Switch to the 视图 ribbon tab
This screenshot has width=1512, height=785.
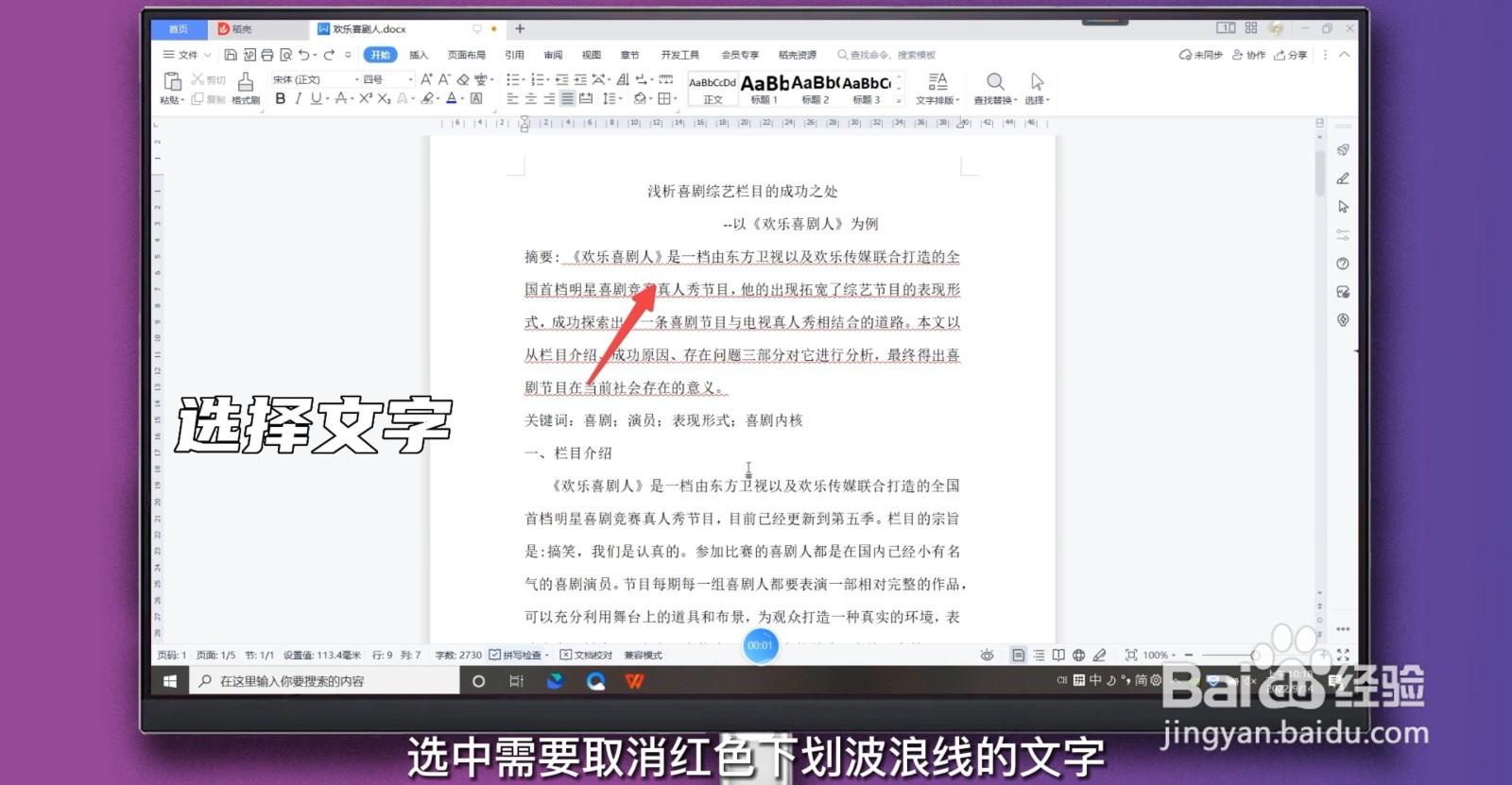tap(592, 55)
